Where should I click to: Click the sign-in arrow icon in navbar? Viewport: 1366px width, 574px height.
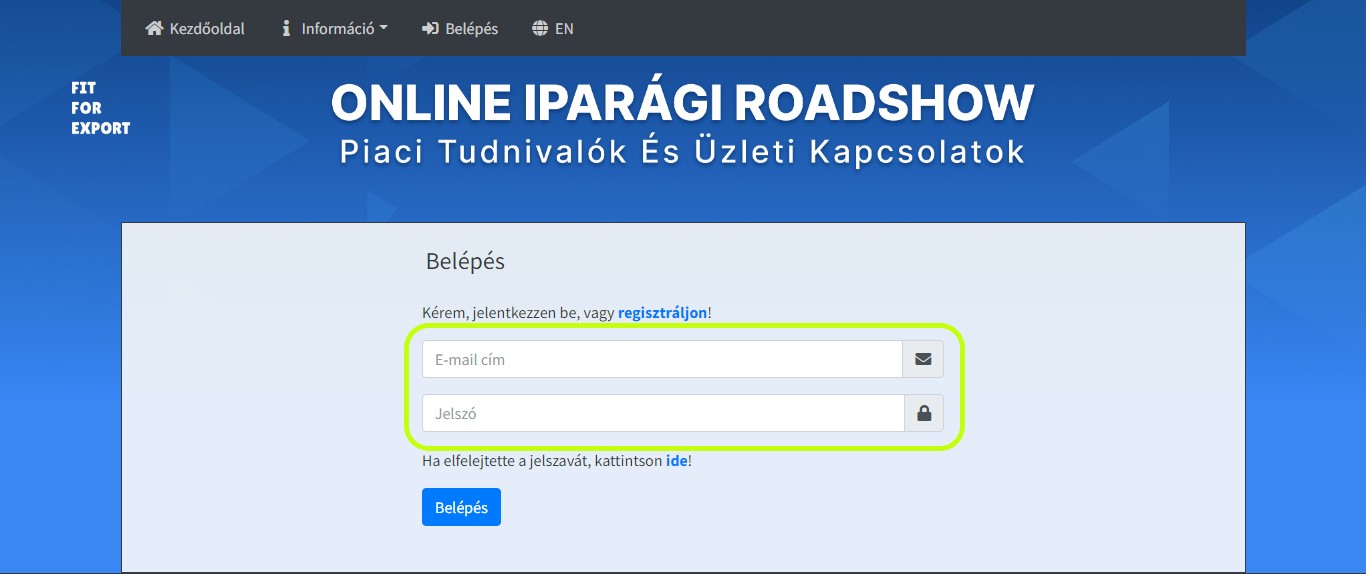tap(430, 28)
